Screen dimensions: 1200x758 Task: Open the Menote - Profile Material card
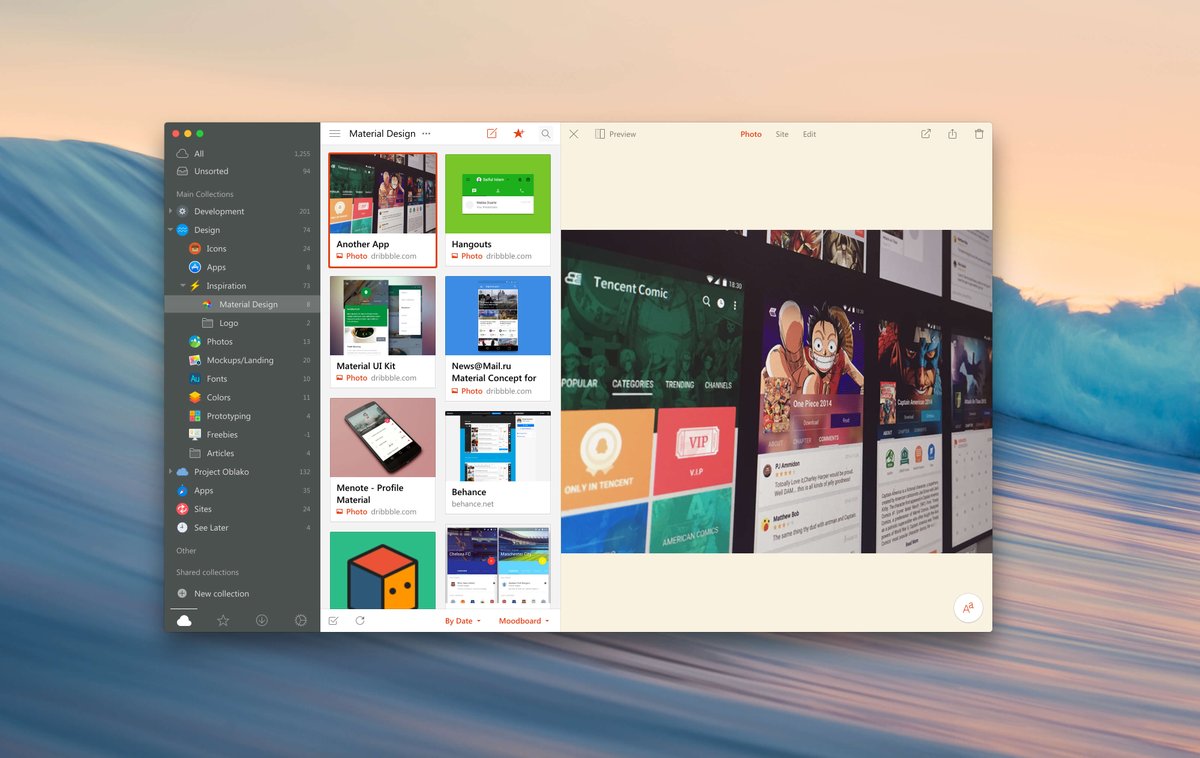pos(383,459)
